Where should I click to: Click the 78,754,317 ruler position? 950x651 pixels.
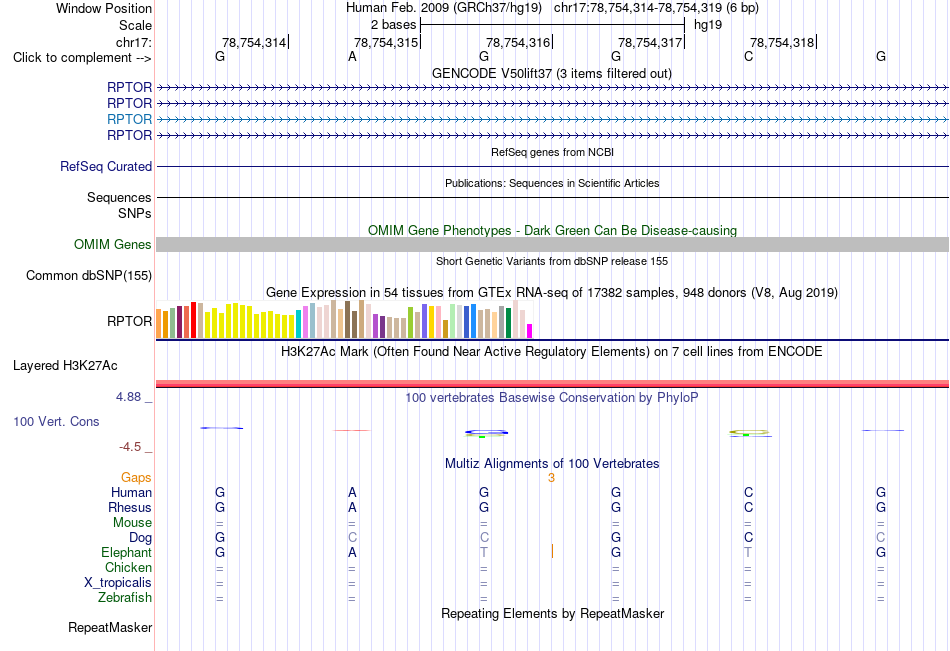650,42
